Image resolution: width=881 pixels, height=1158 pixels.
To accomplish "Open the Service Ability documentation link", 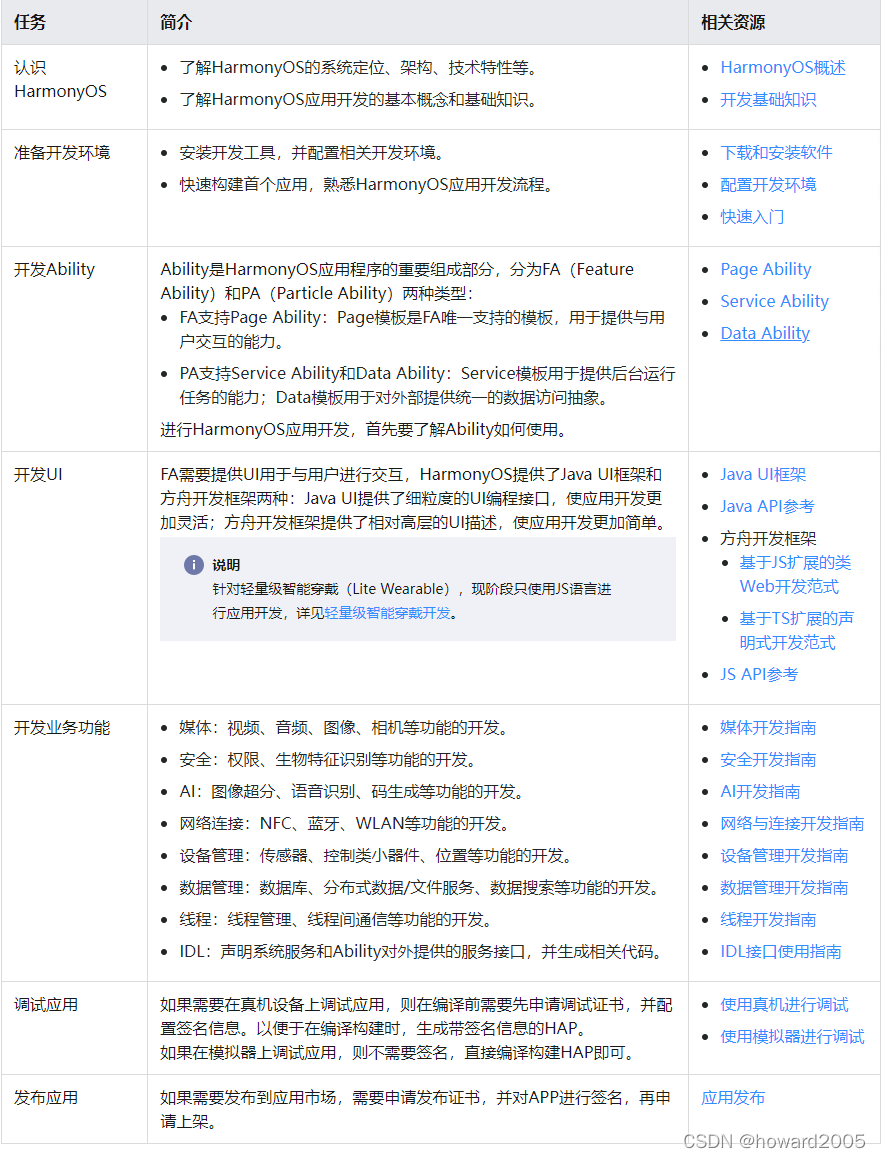I will [774, 300].
